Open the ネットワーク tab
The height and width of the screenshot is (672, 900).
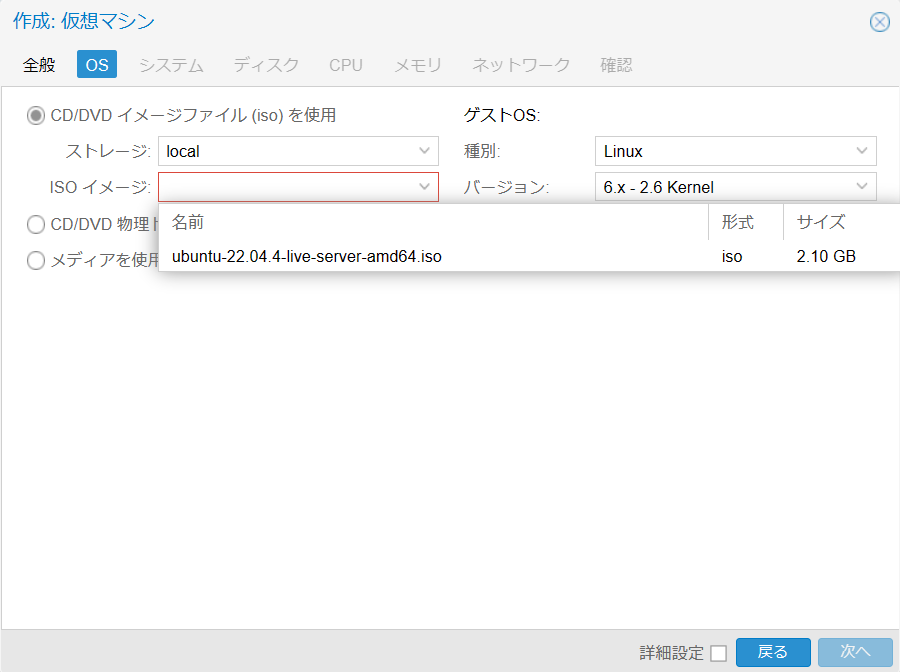(521, 65)
